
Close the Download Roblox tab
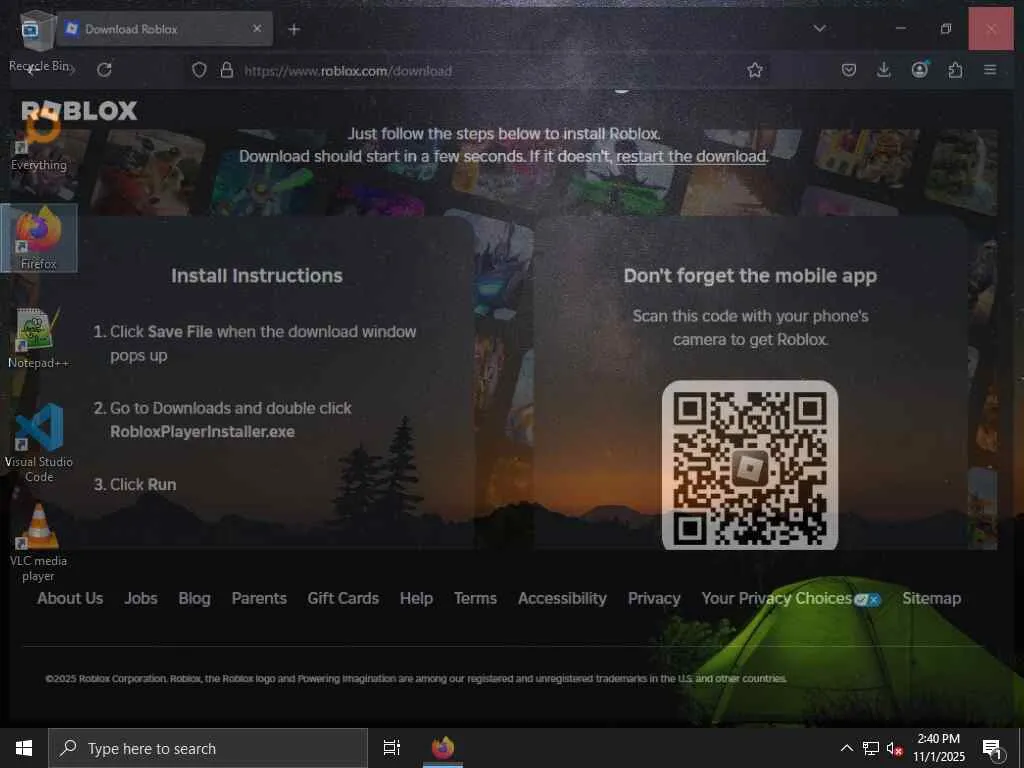click(257, 29)
